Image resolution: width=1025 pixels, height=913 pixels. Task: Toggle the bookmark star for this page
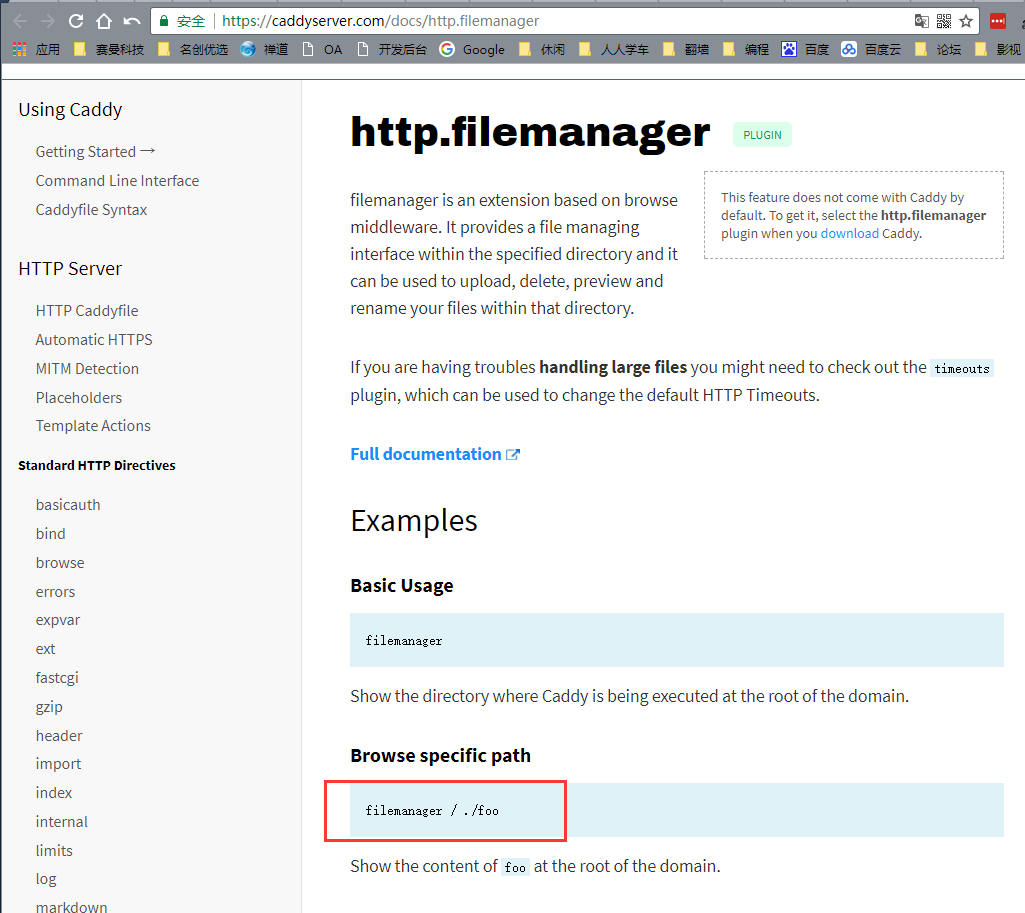click(x=967, y=20)
